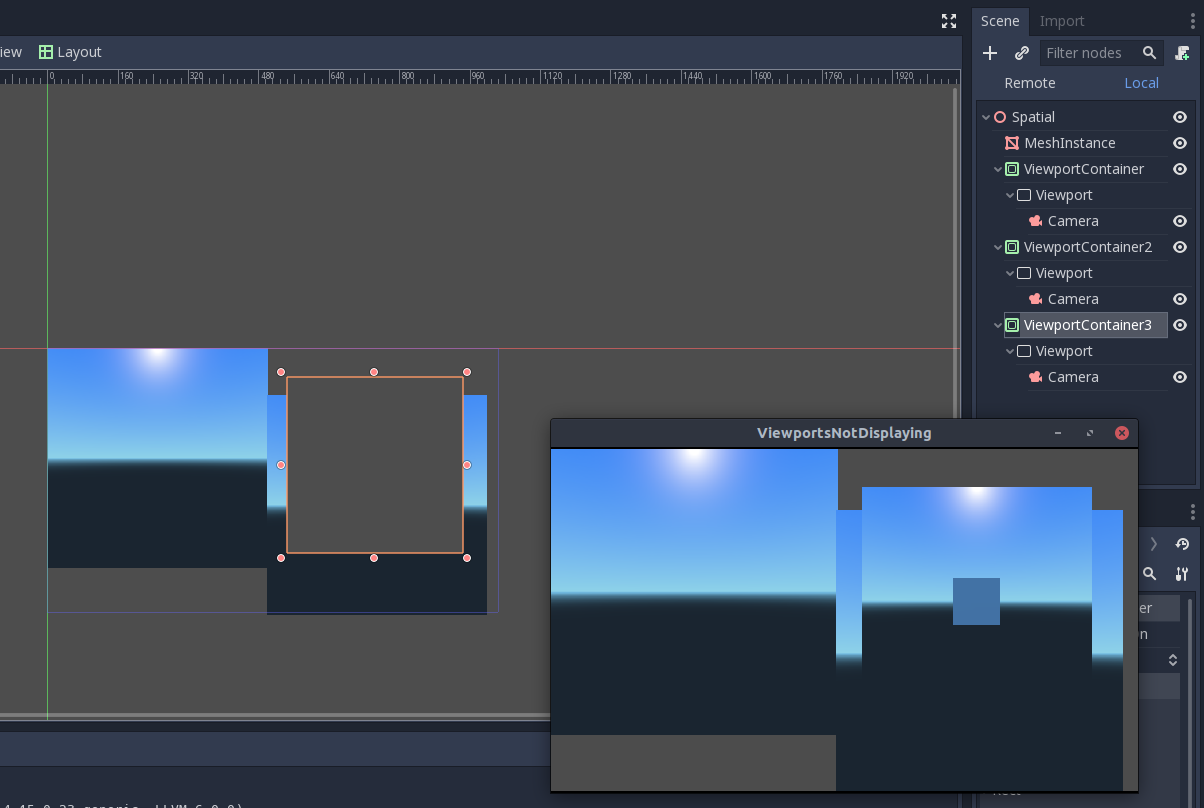Search properties in the Inspector
The height and width of the screenshot is (808, 1204).
tap(1149, 574)
